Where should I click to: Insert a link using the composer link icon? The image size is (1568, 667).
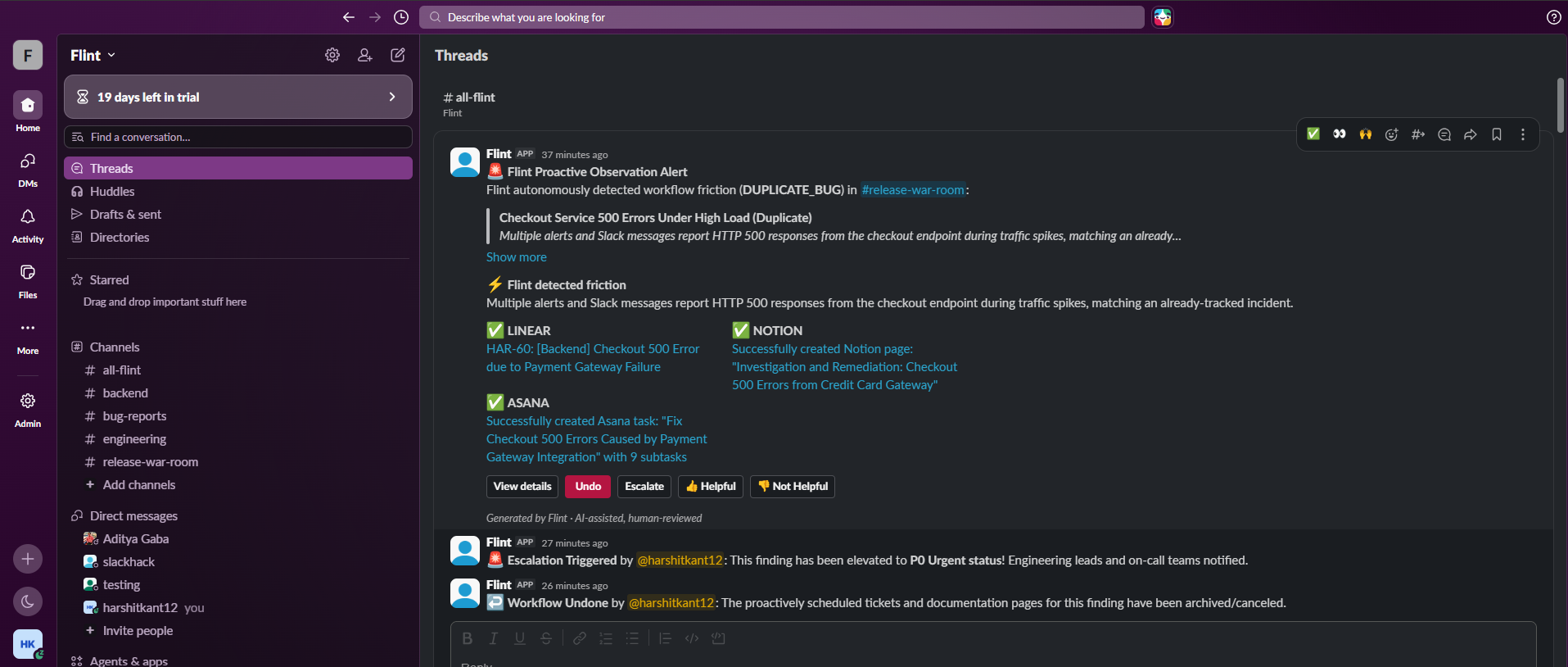click(x=580, y=638)
